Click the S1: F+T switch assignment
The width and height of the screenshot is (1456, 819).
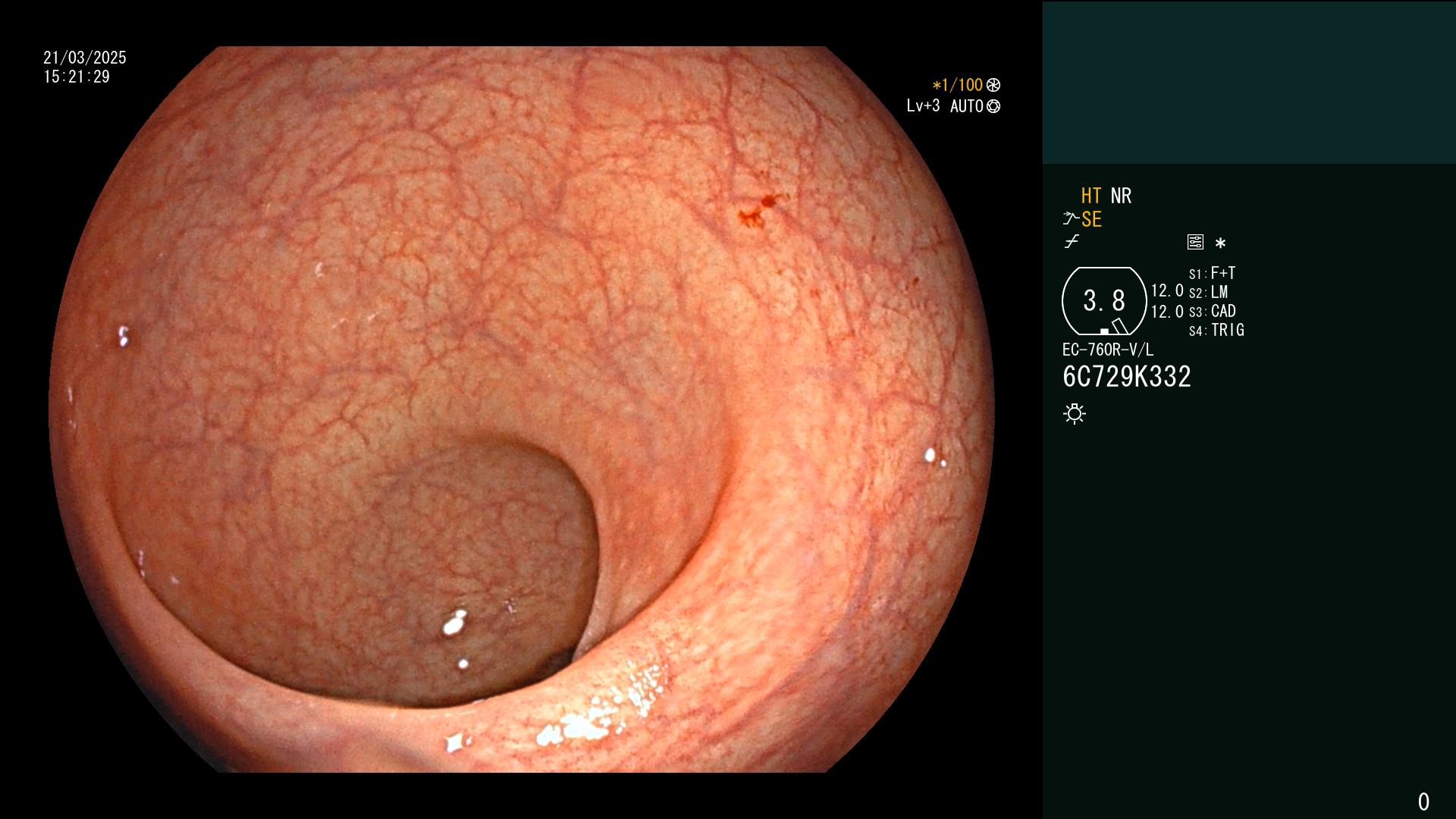pos(1212,273)
